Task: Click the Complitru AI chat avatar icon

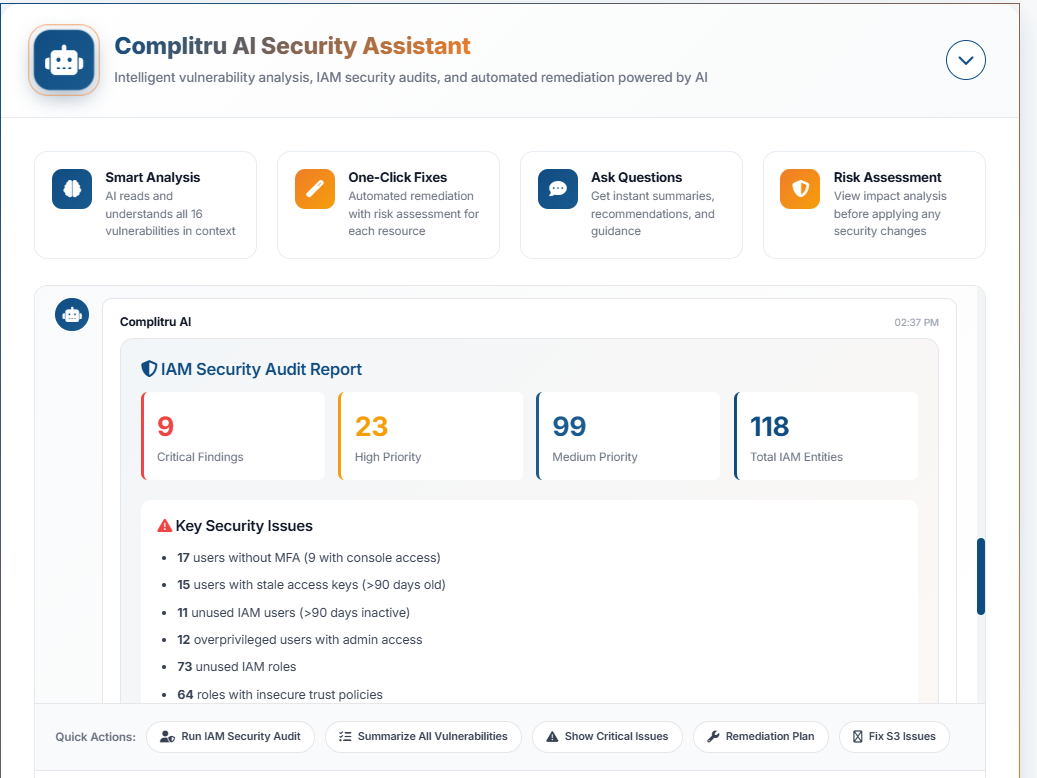Action: pos(72,314)
